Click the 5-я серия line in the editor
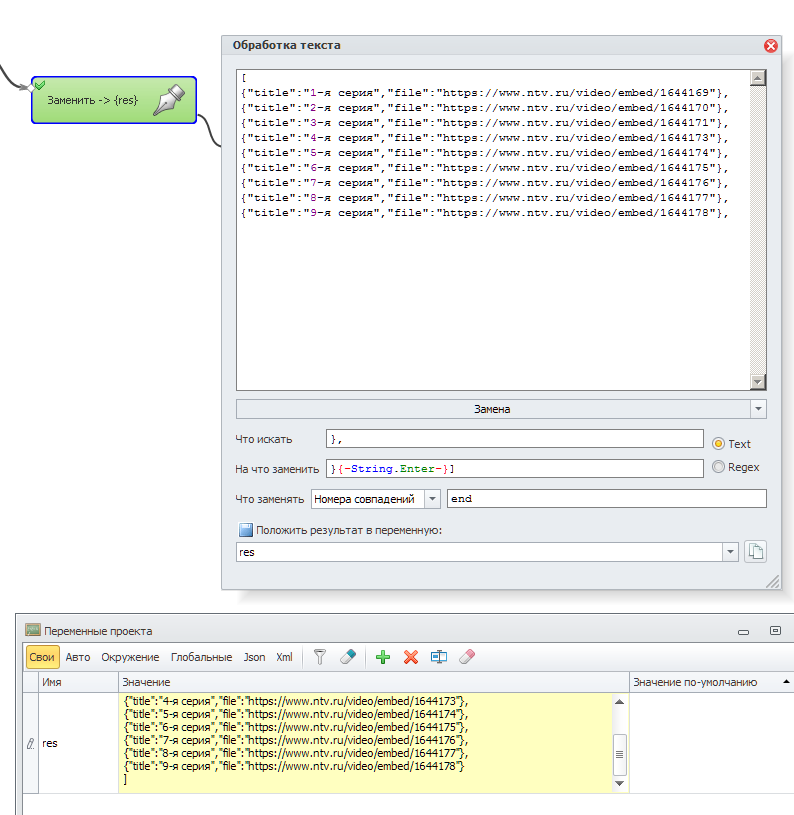The image size is (794, 815). pyautogui.click(x=485, y=153)
